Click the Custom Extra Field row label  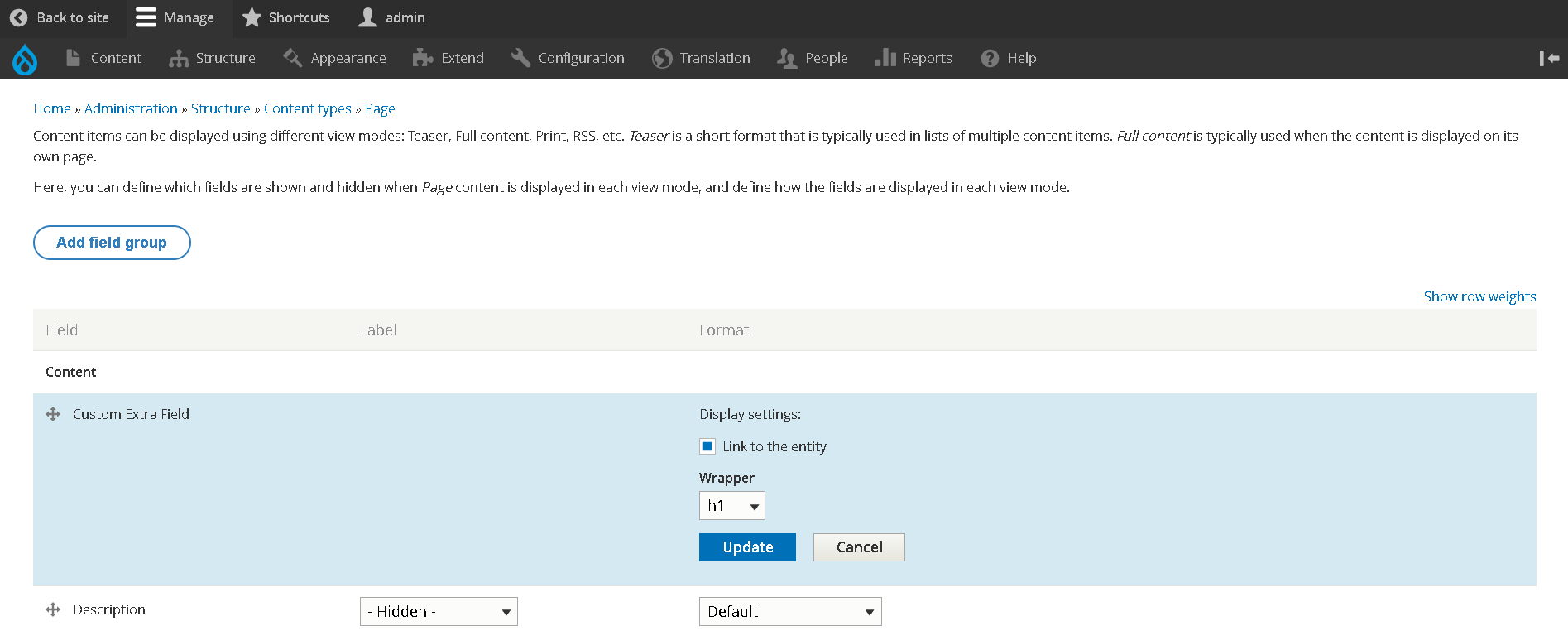click(131, 414)
